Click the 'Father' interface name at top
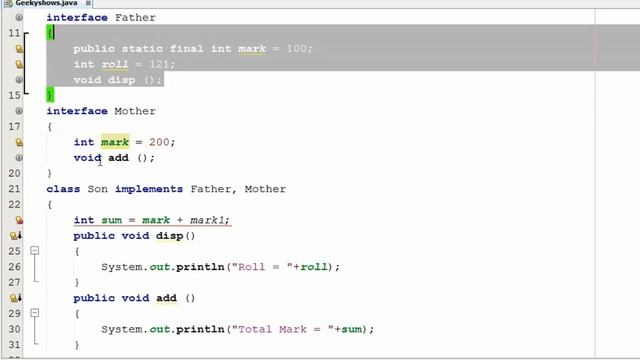 point(135,18)
